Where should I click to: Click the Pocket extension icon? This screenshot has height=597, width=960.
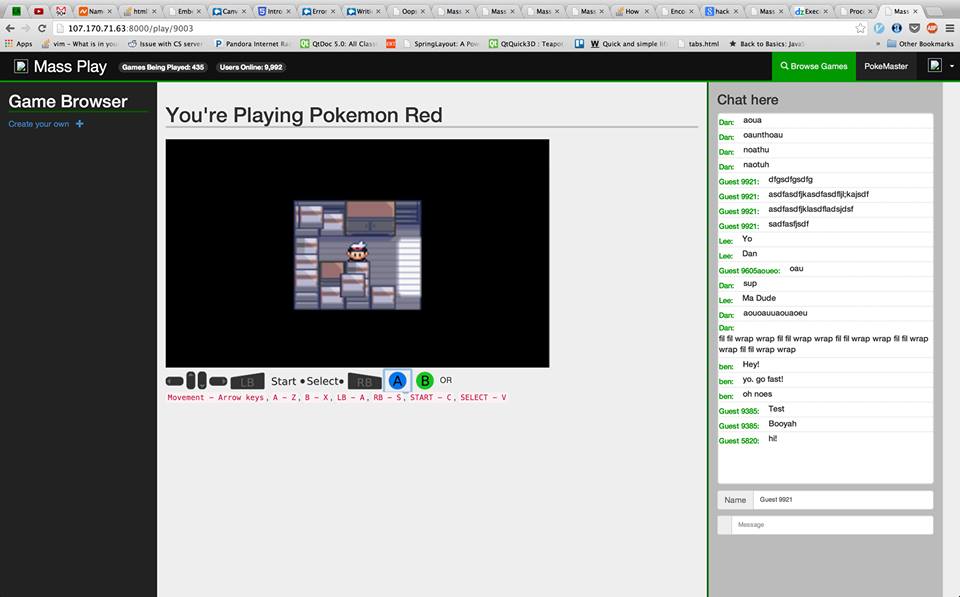click(x=915, y=28)
